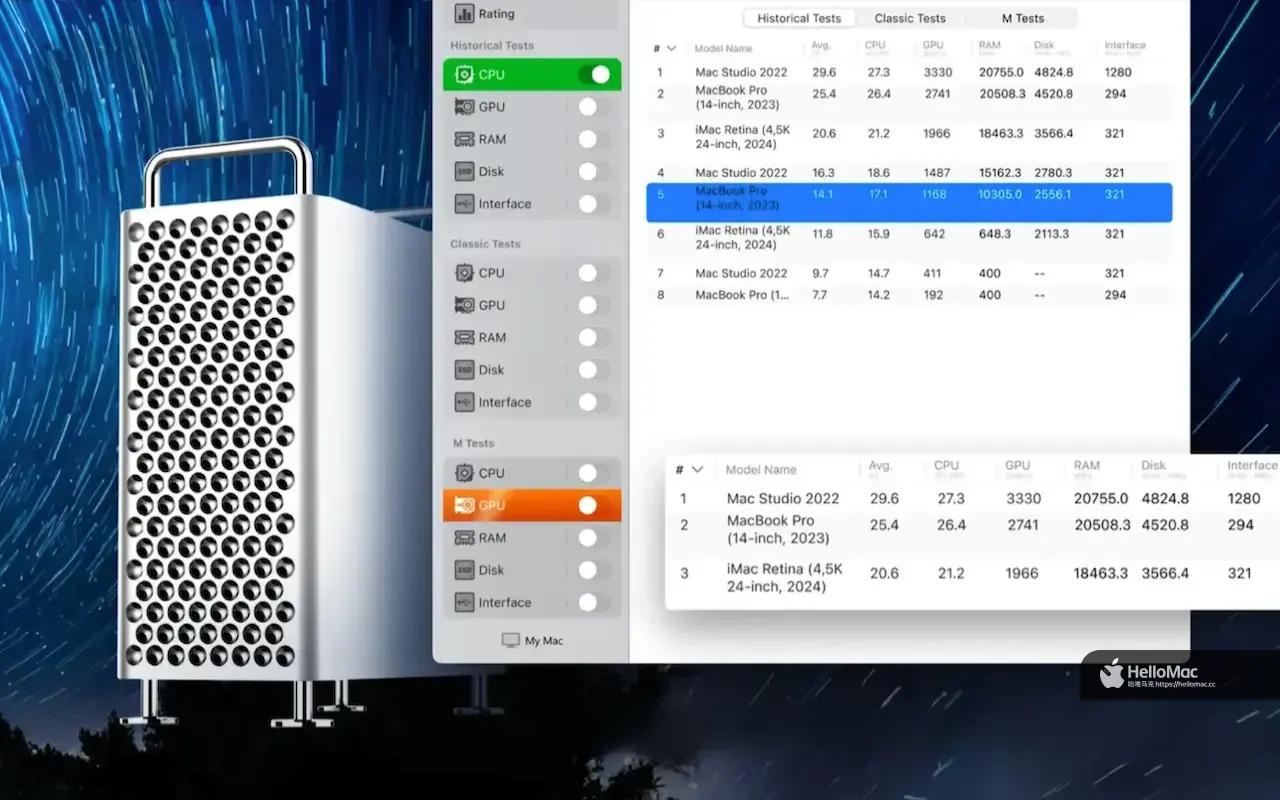Image resolution: width=1280 pixels, height=800 pixels.
Task: Switch to the M Tests tab
Action: click(x=1023, y=18)
